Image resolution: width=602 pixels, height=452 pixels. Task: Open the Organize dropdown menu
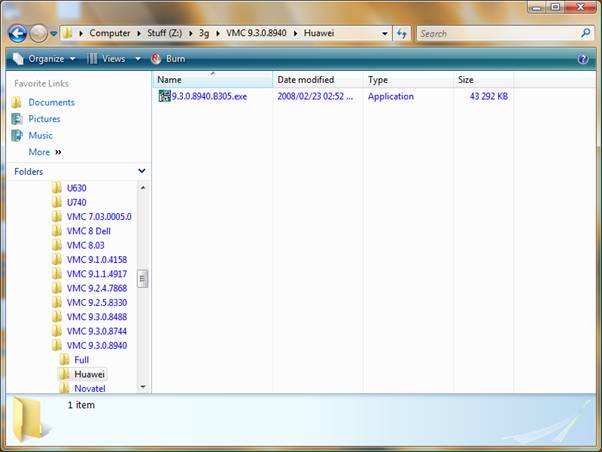[42, 59]
